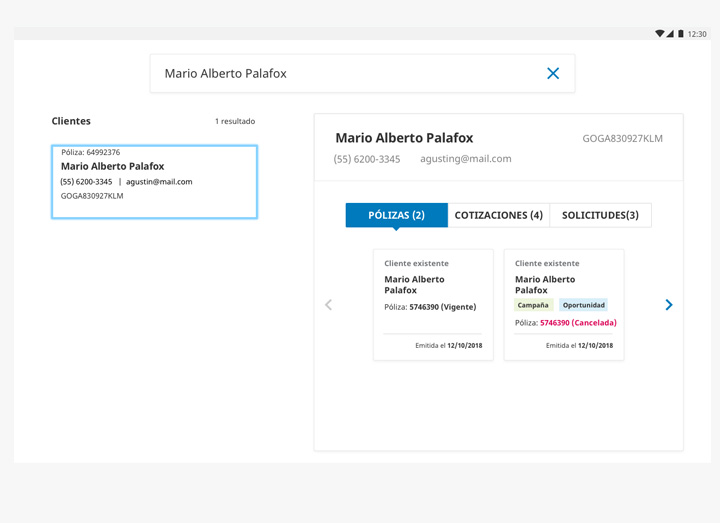The height and width of the screenshot is (523, 720).
Task: Click the 12:30 clock in status bar
Action: pyautogui.click(x=697, y=34)
